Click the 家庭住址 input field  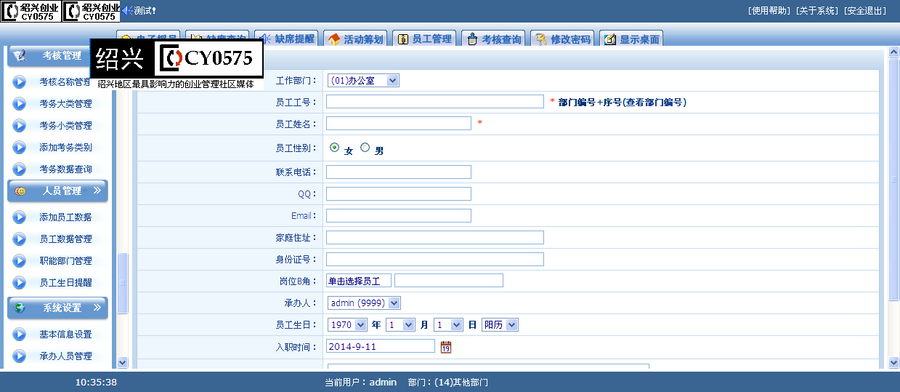(x=435, y=238)
